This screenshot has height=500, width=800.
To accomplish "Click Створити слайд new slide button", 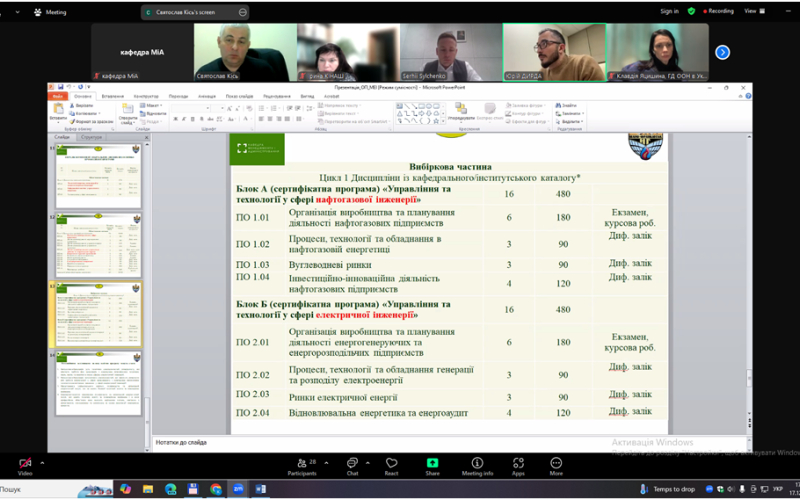I will [x=128, y=113].
